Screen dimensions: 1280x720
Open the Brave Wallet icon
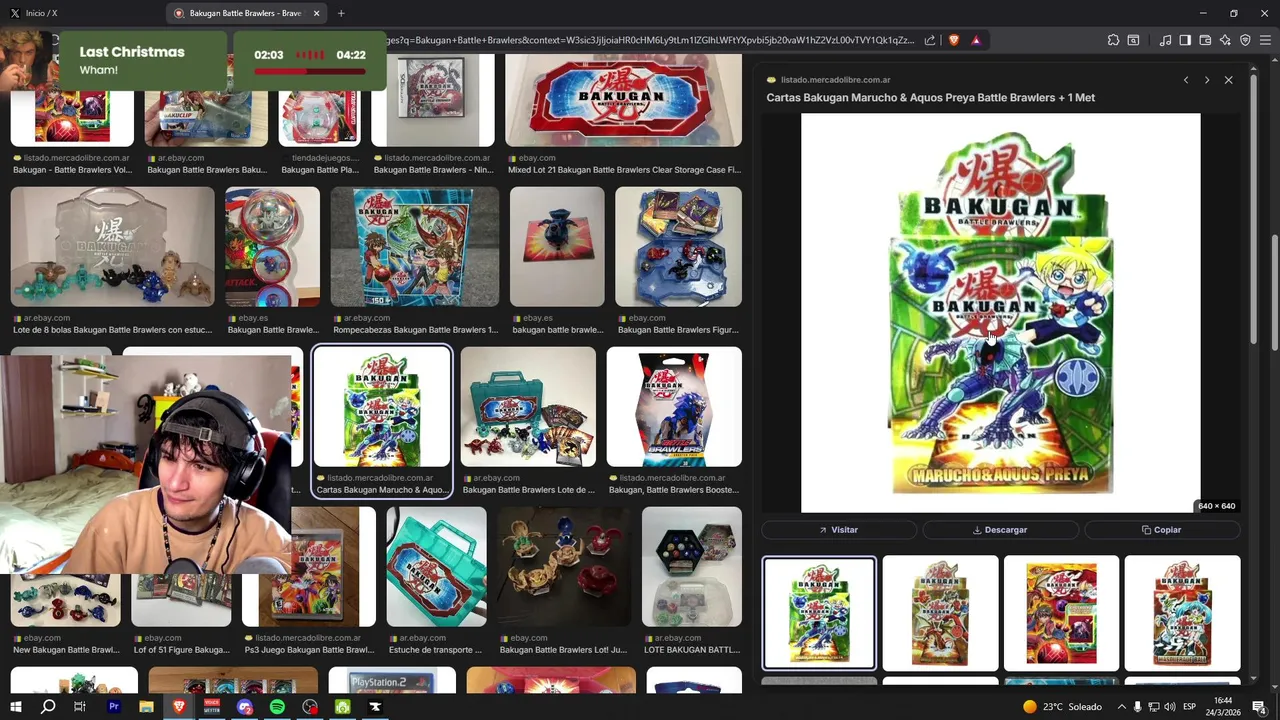coord(1205,40)
